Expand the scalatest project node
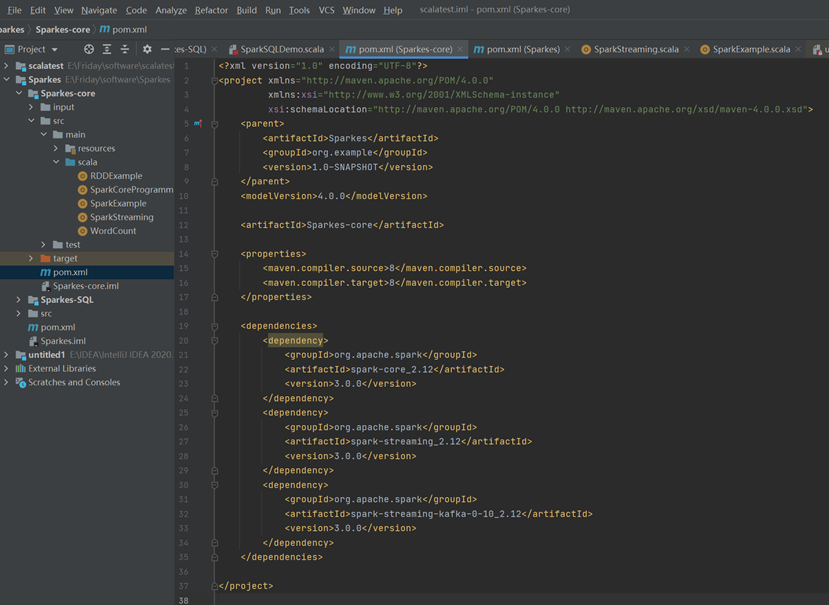 point(6,66)
